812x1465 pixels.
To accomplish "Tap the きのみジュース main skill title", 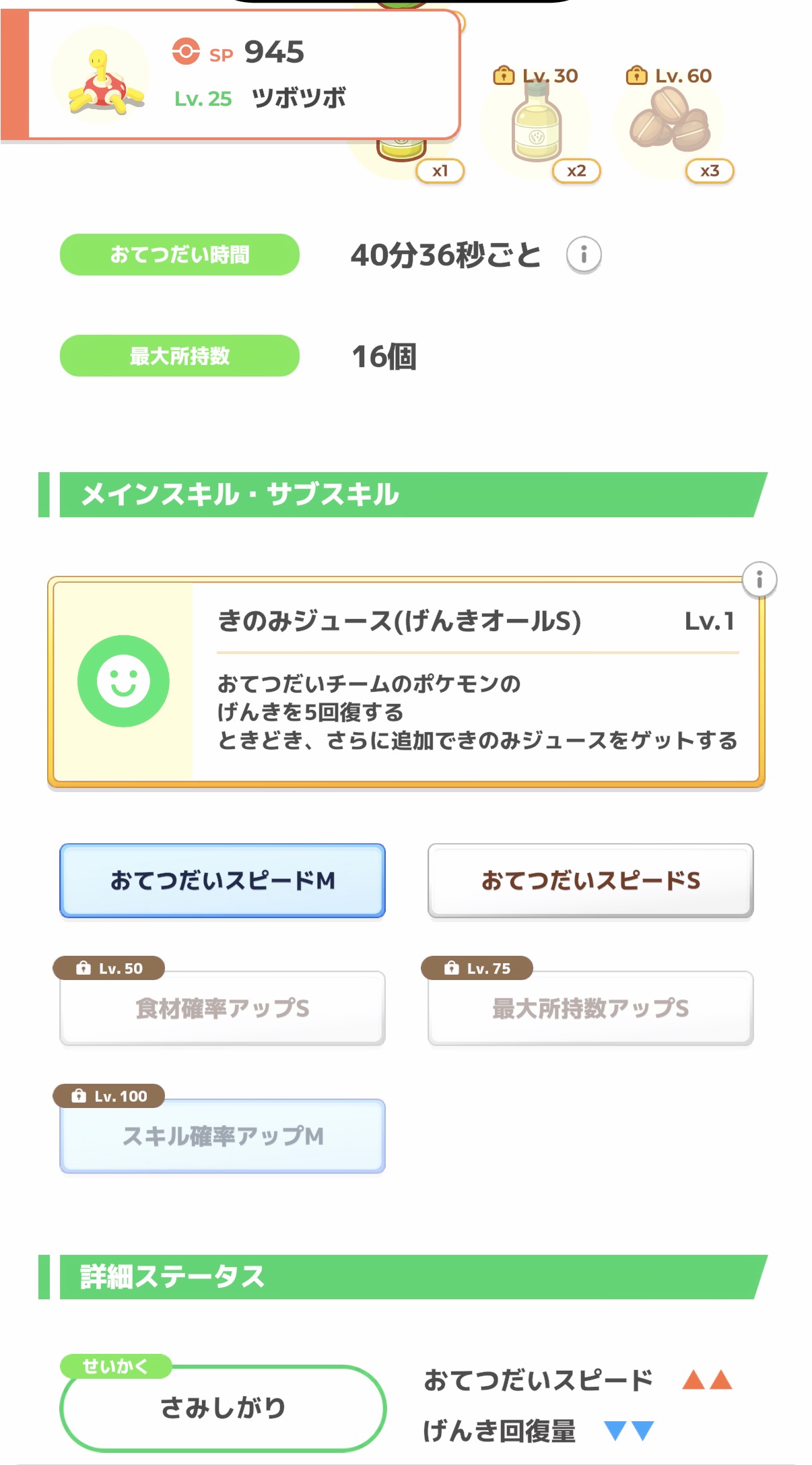I will click(399, 621).
